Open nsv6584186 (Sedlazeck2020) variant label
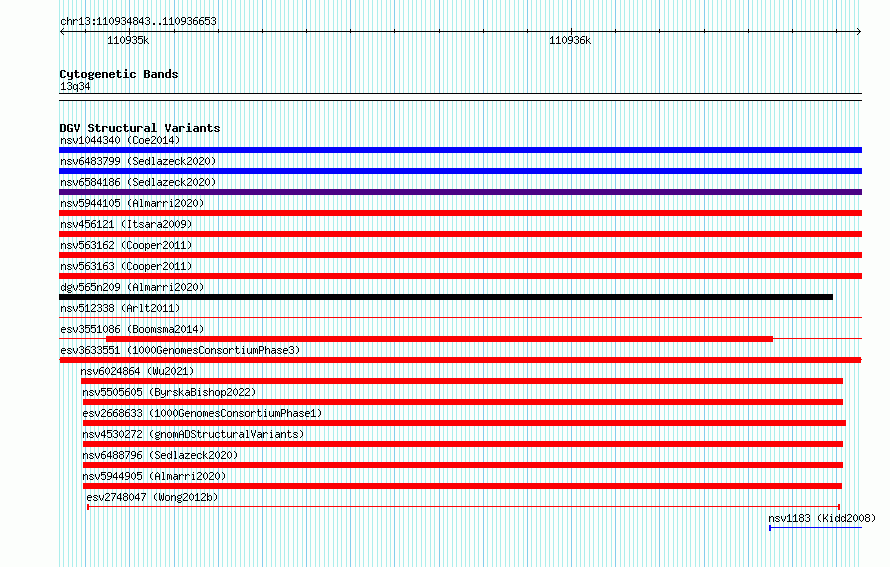The image size is (890, 567). [x=138, y=182]
